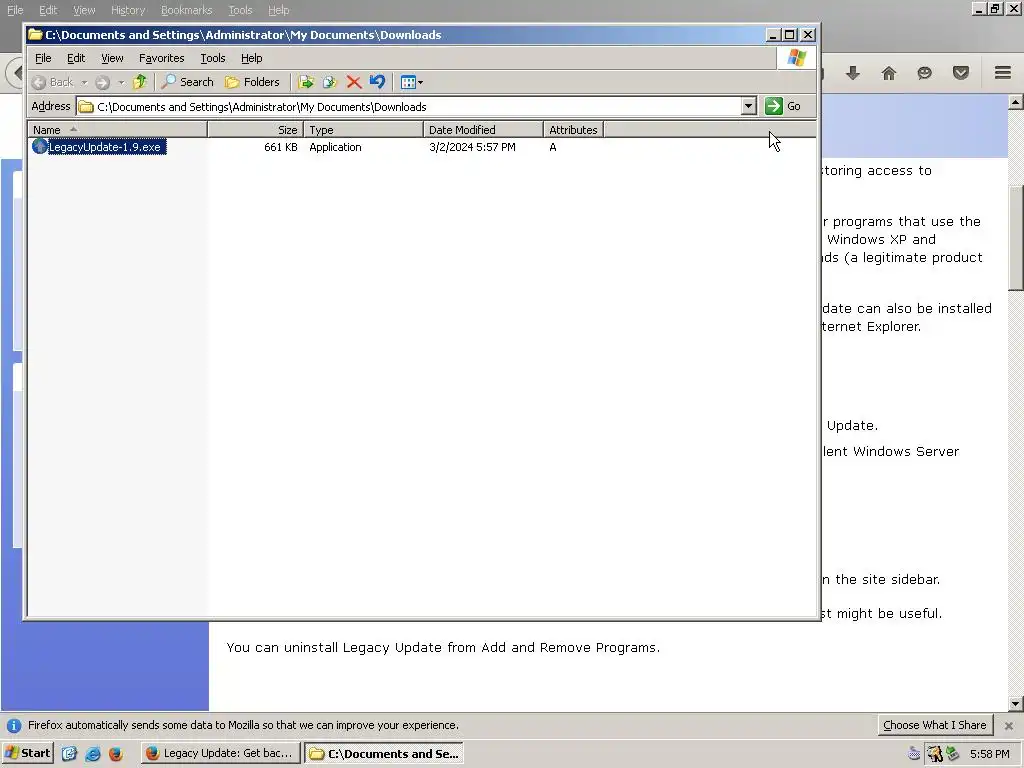Click the 661 KB size cell
The height and width of the screenshot is (768, 1024).
pos(281,147)
